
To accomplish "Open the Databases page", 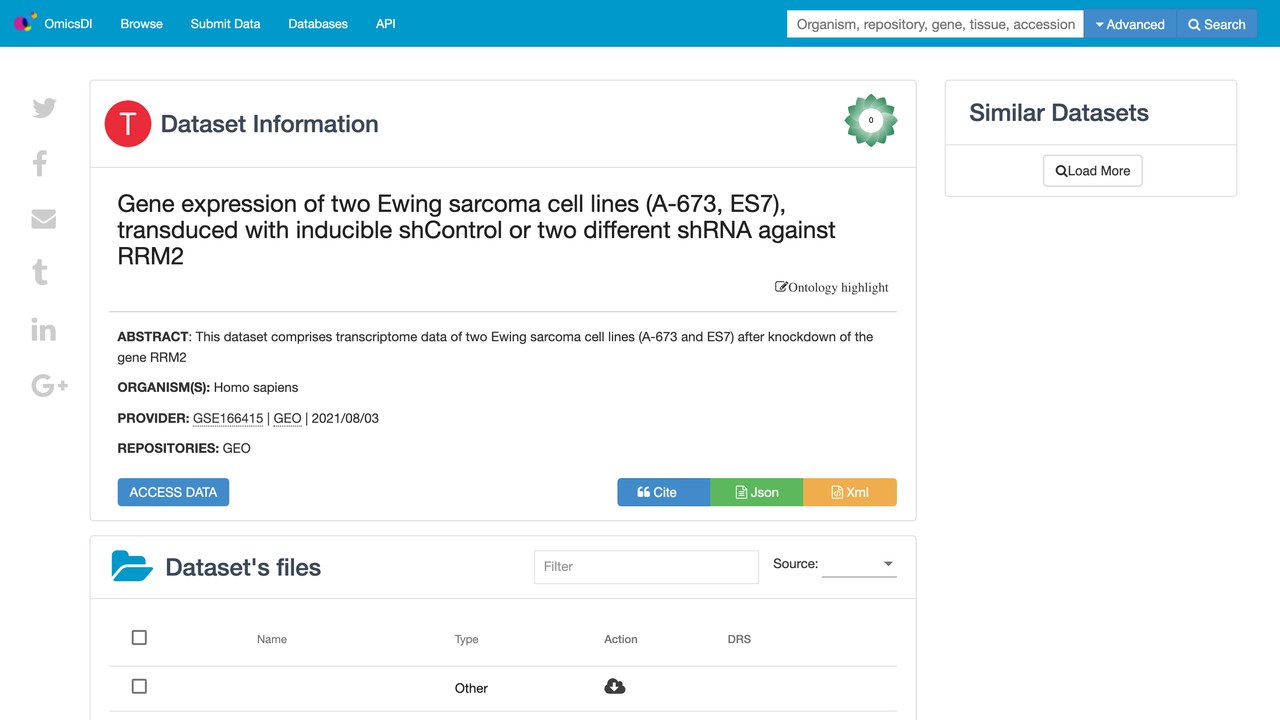I will click(x=318, y=24).
